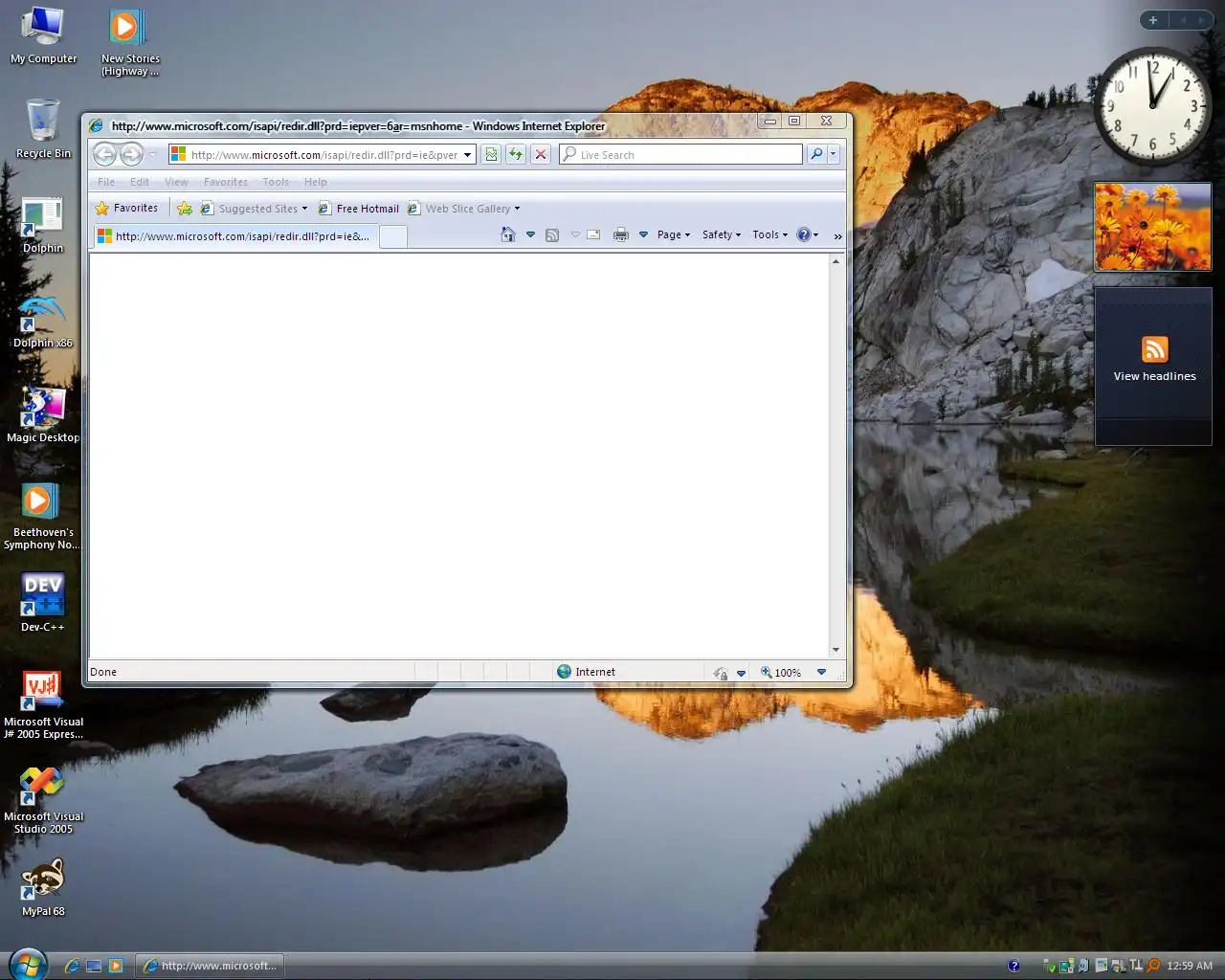Open the View menu
The width and height of the screenshot is (1225, 980).
click(176, 182)
